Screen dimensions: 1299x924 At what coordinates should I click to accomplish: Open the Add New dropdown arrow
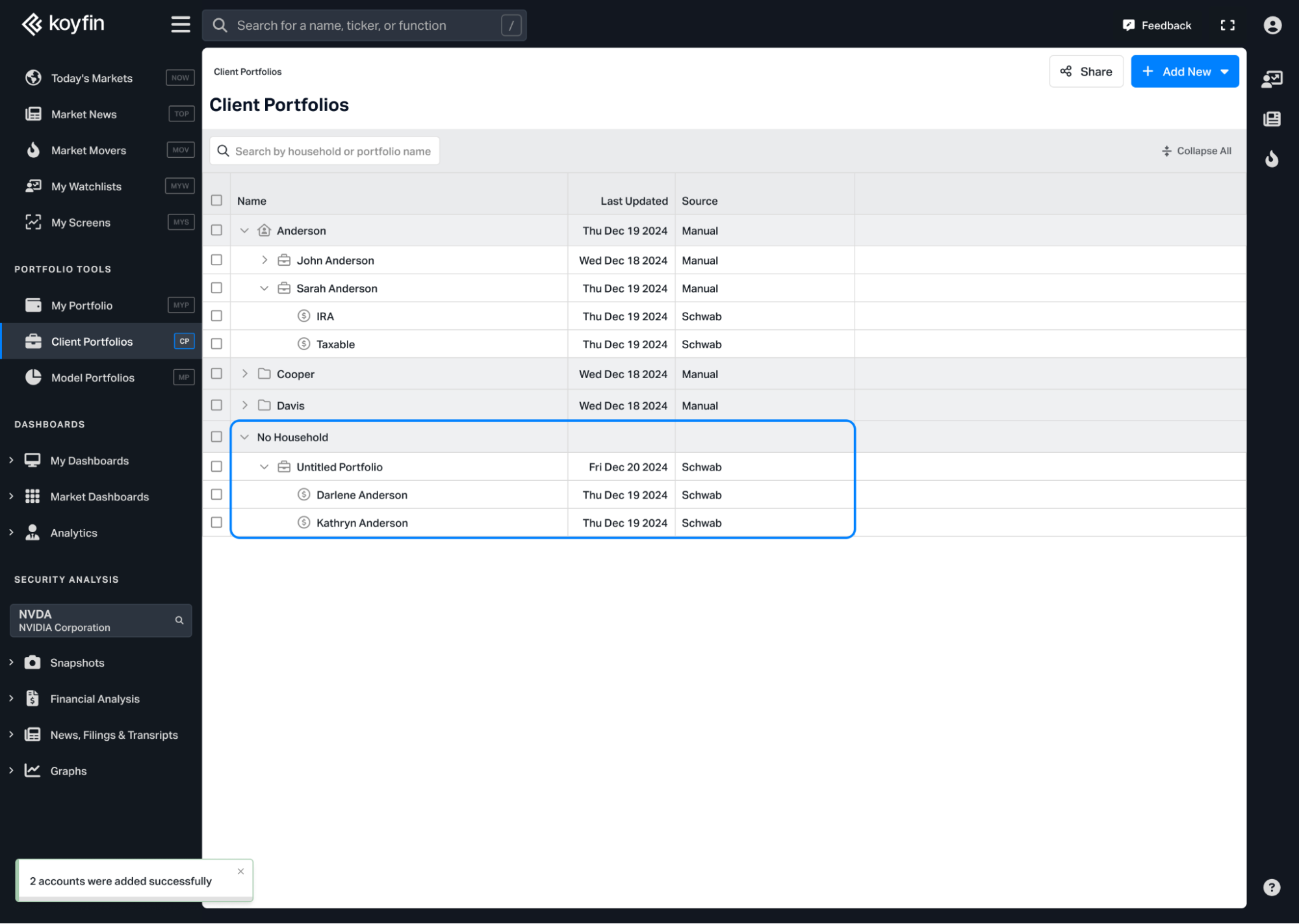tap(1224, 71)
